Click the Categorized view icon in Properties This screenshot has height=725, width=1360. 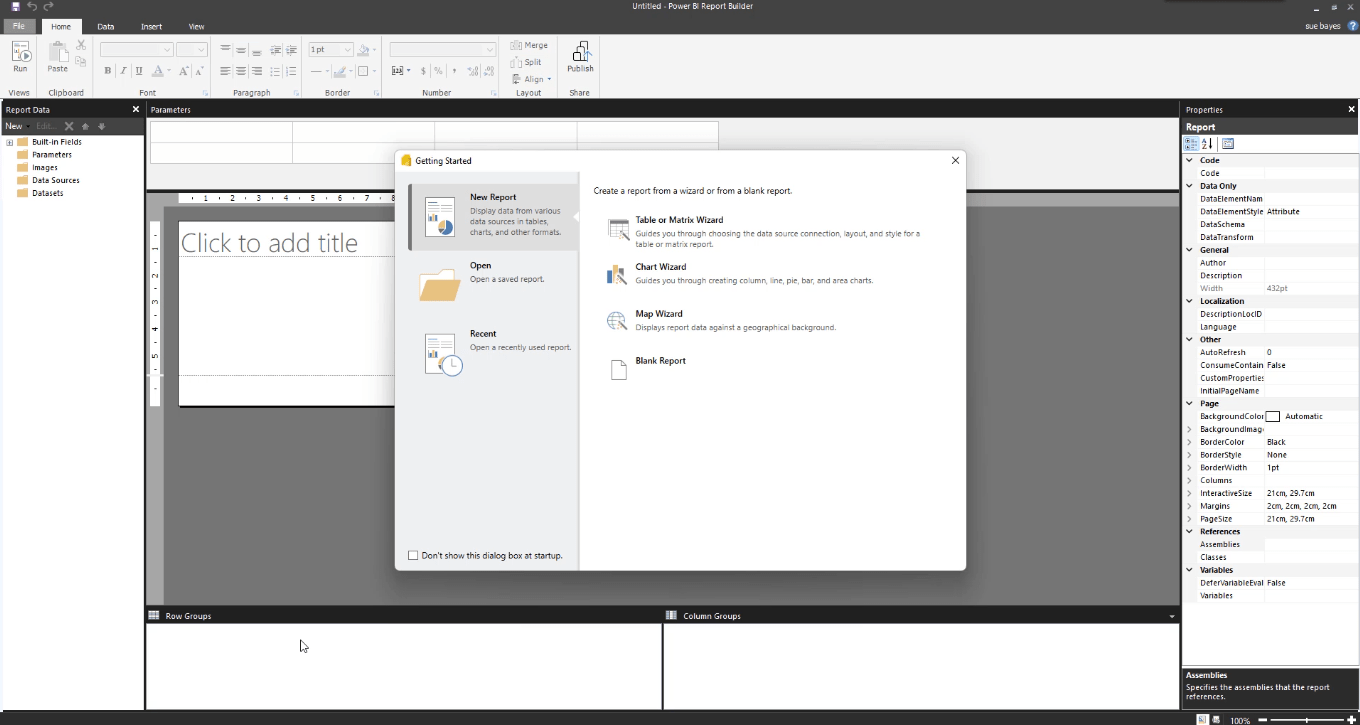pos(1191,144)
